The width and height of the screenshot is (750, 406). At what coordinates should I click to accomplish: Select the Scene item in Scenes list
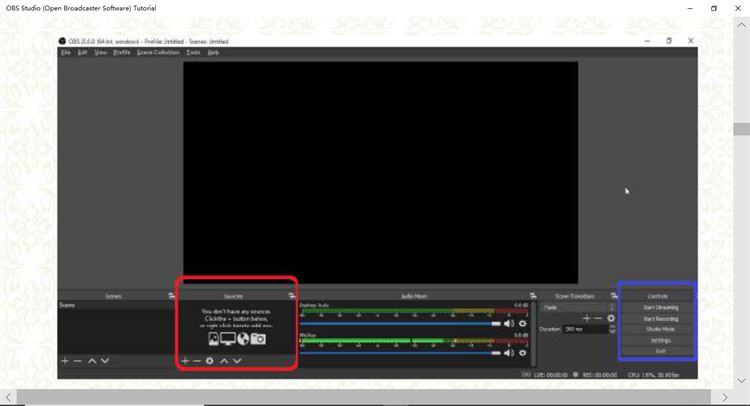[x=116, y=305]
